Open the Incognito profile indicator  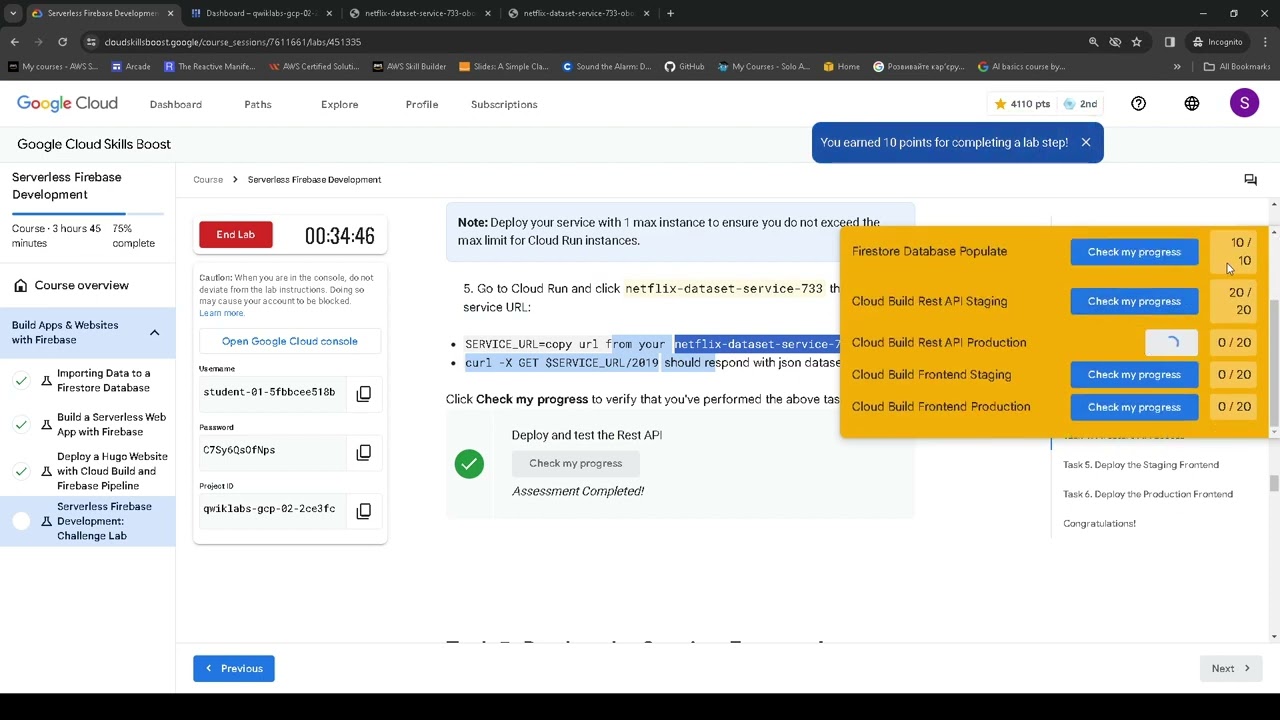coord(1217,42)
